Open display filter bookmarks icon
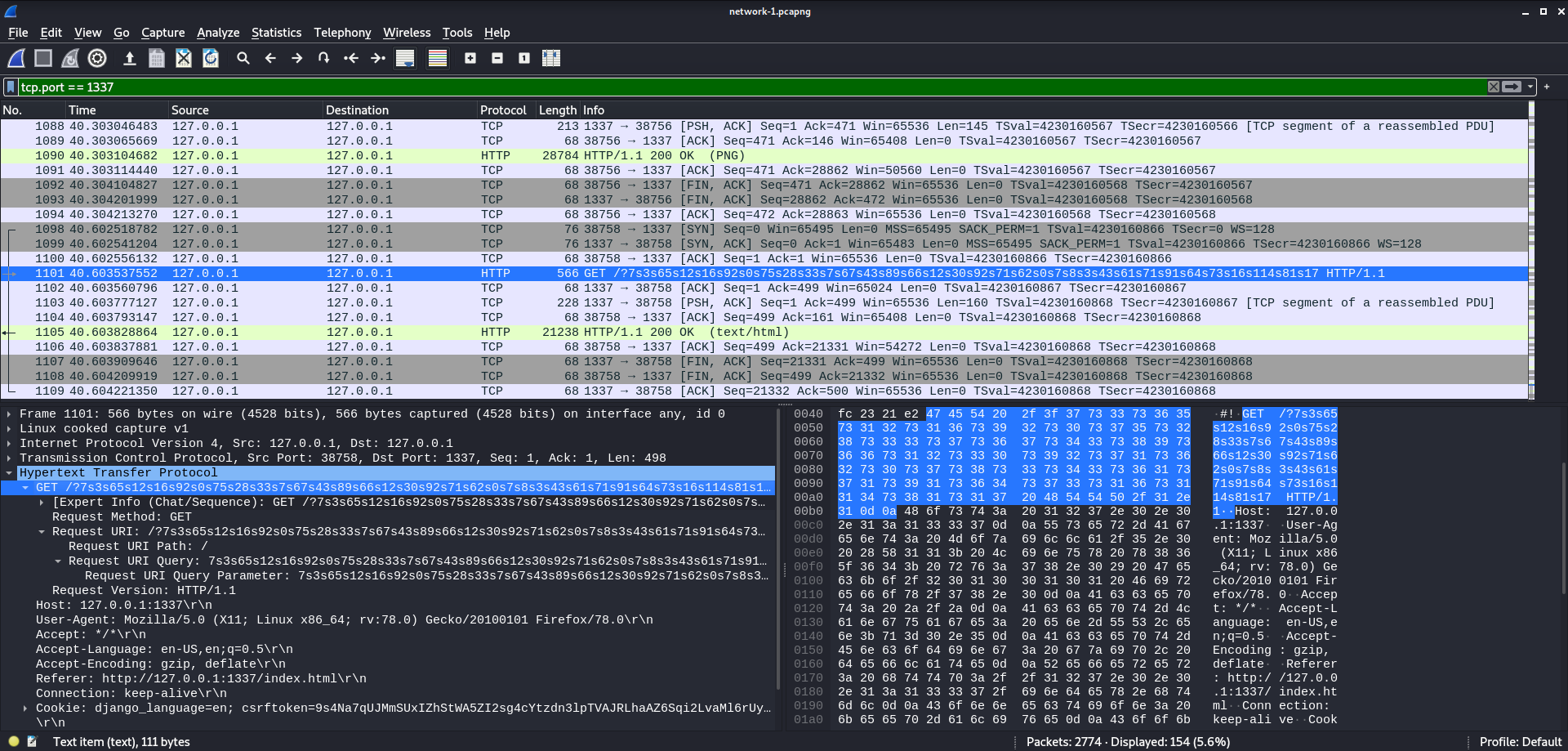 [11, 87]
